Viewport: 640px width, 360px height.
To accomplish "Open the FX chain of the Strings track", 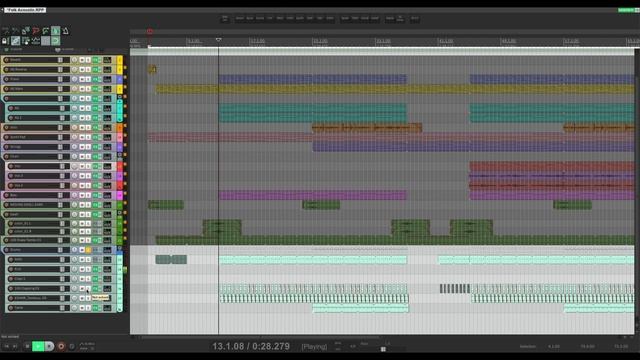I will coord(96,147).
